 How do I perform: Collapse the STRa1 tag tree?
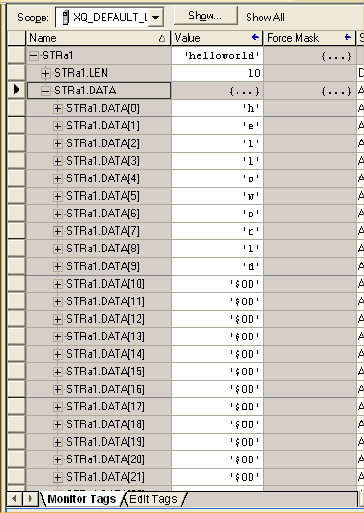click(x=33, y=56)
